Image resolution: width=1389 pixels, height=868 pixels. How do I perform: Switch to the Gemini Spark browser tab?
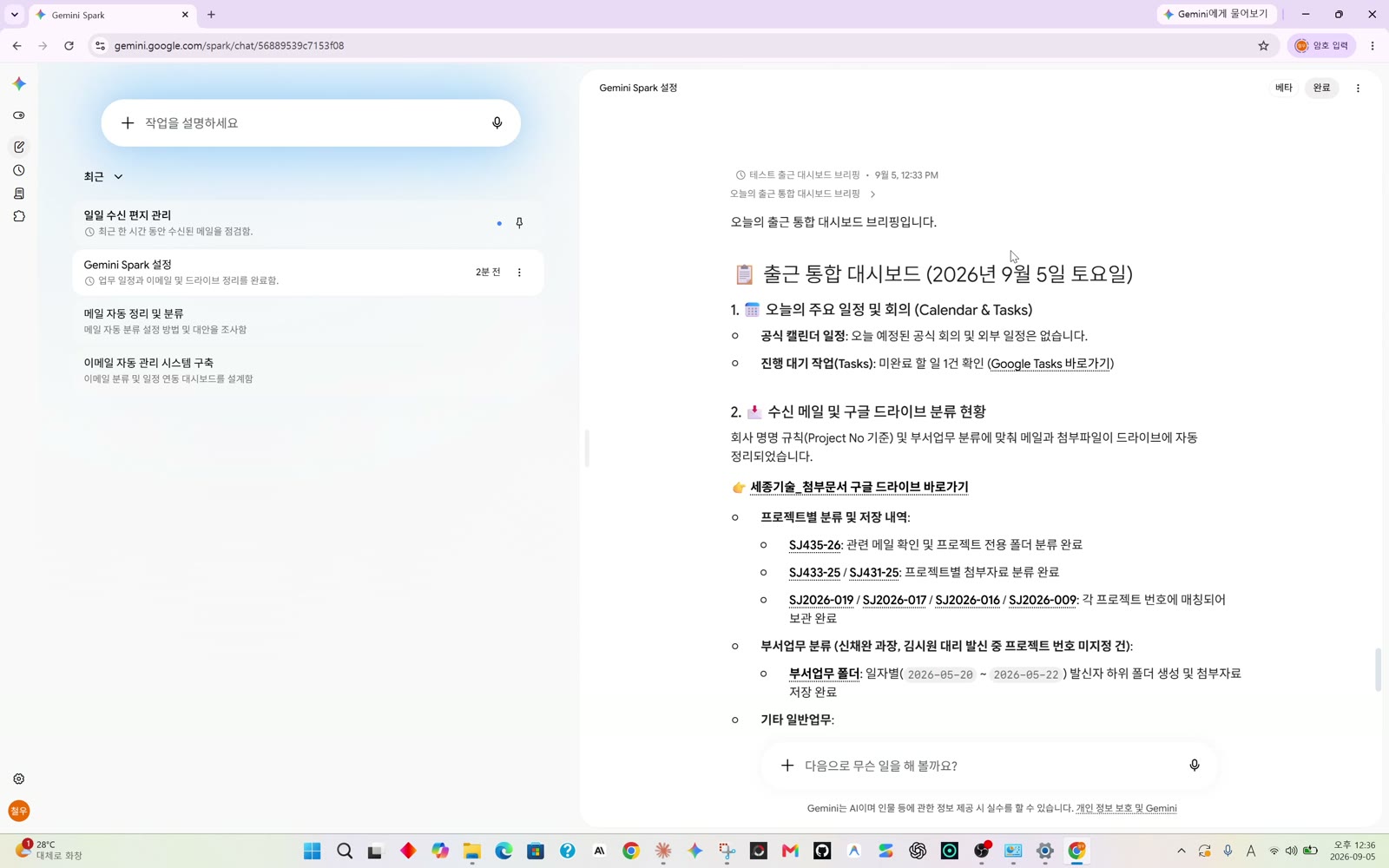pyautogui.click(x=113, y=15)
